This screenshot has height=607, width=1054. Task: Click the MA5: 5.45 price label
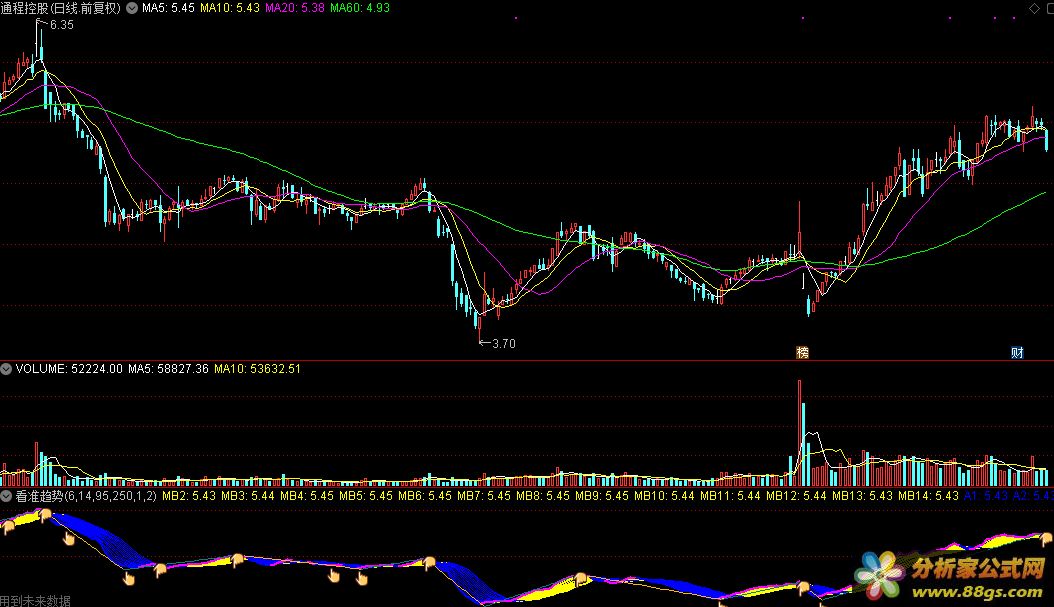point(168,8)
